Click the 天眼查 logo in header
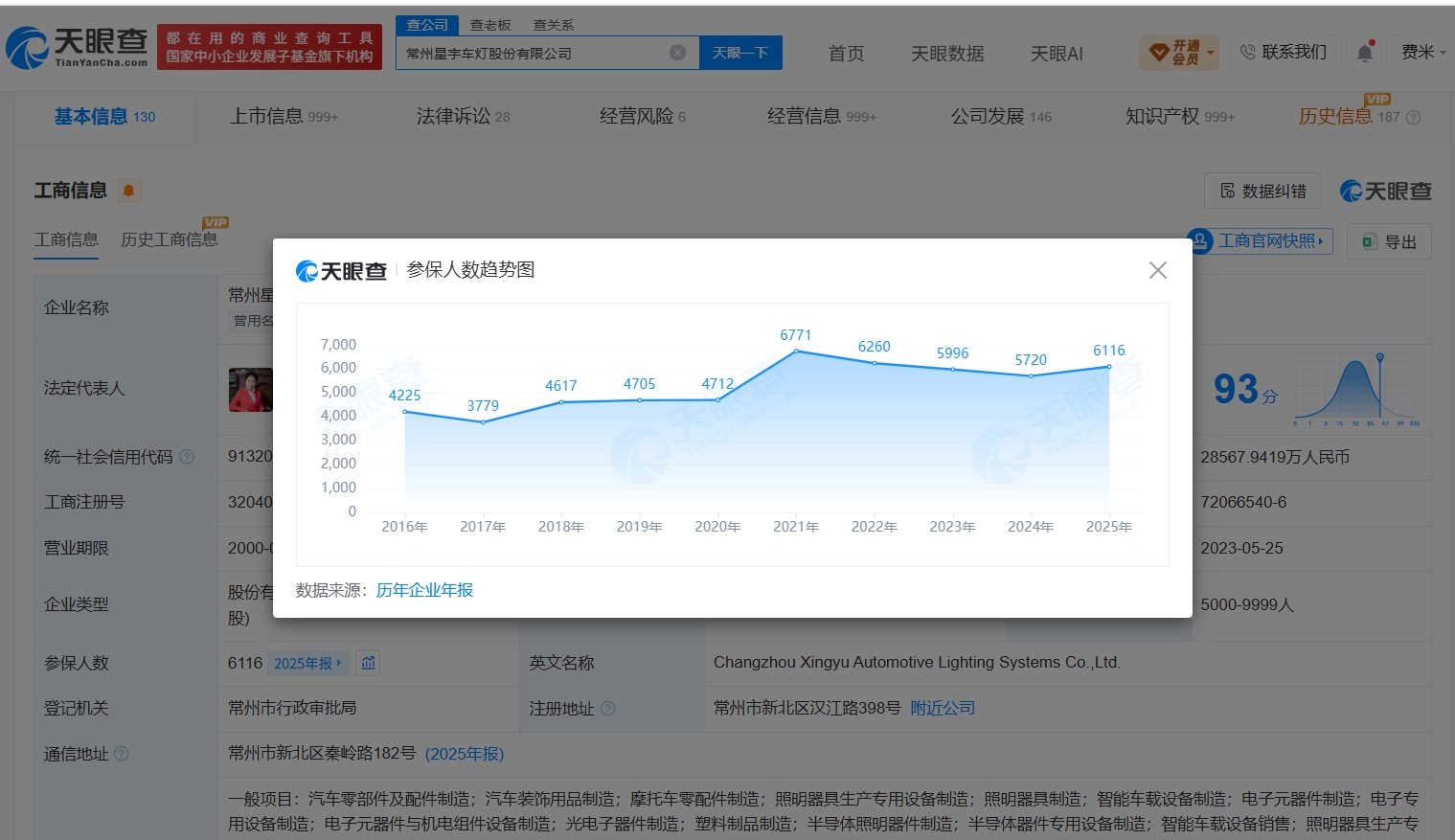This screenshot has width=1455, height=840. pyautogui.click(x=78, y=47)
